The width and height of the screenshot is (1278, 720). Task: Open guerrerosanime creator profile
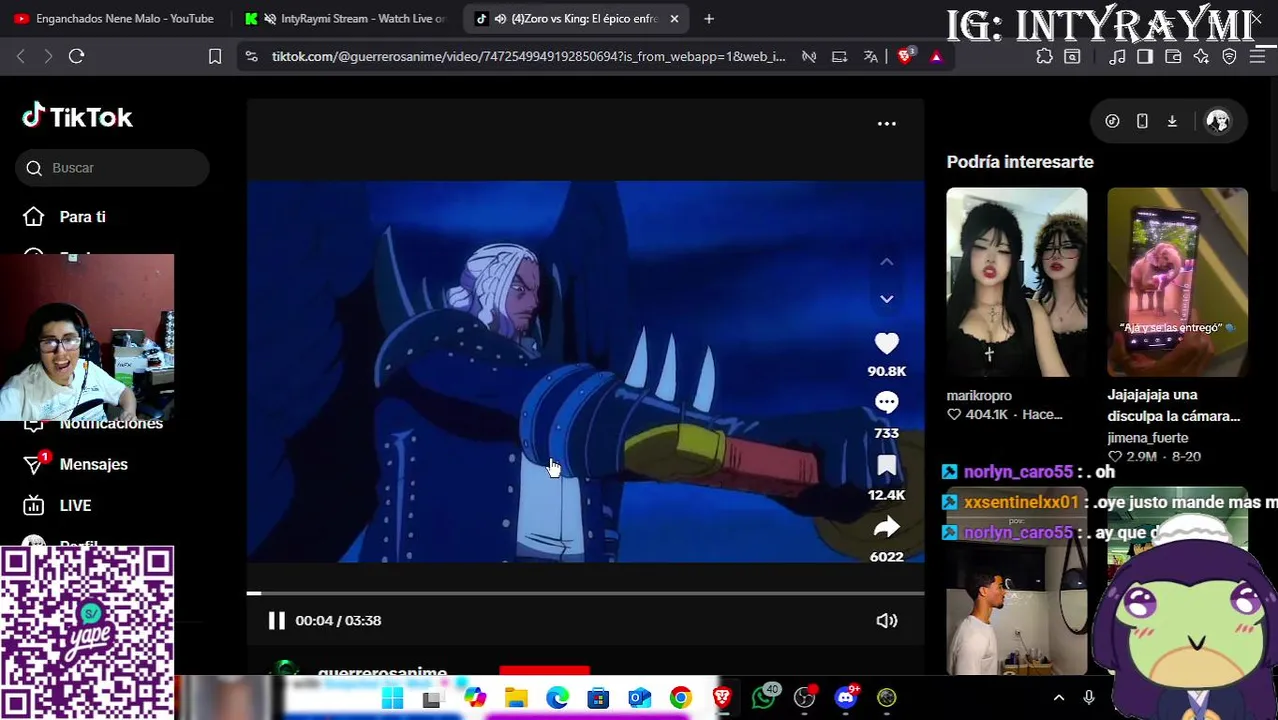[381, 673]
